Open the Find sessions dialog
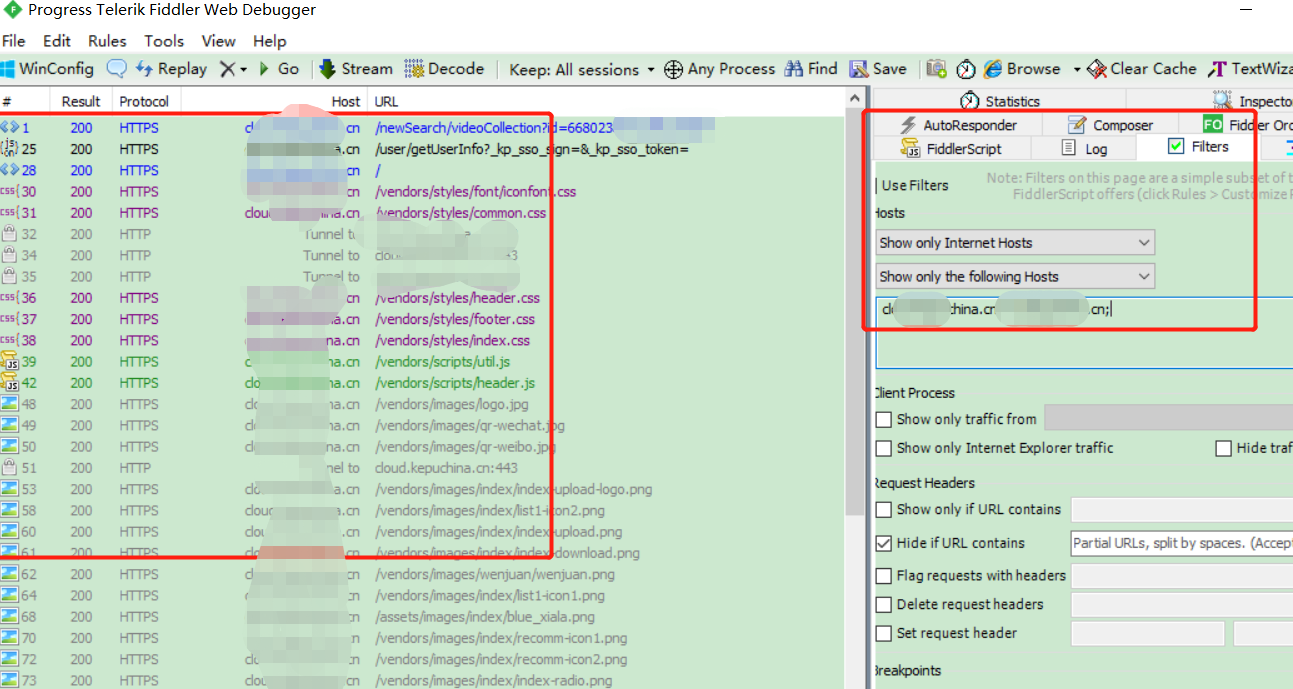Image resolution: width=1293 pixels, height=689 pixels. [x=811, y=69]
